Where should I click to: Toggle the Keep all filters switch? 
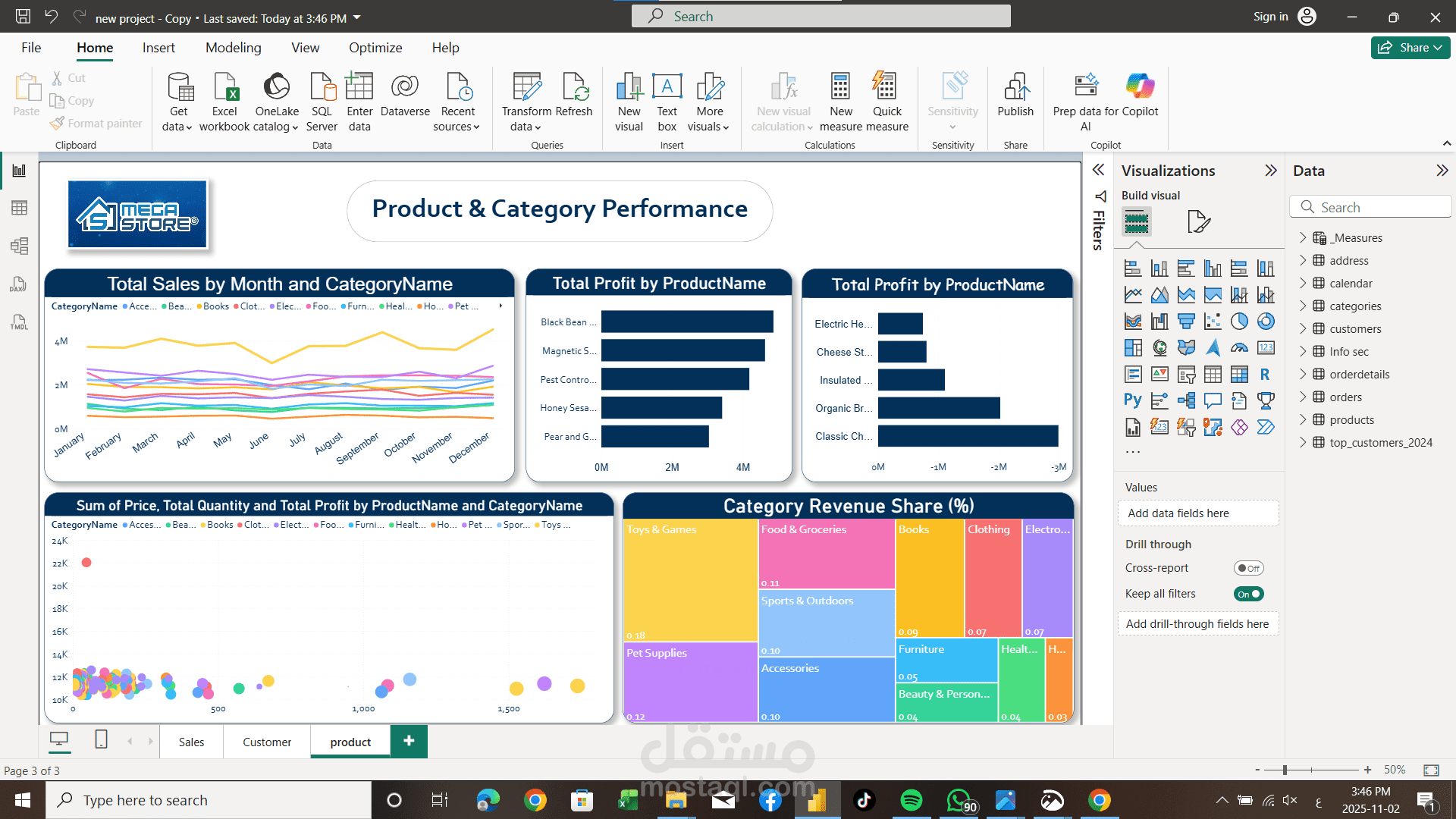tap(1248, 594)
